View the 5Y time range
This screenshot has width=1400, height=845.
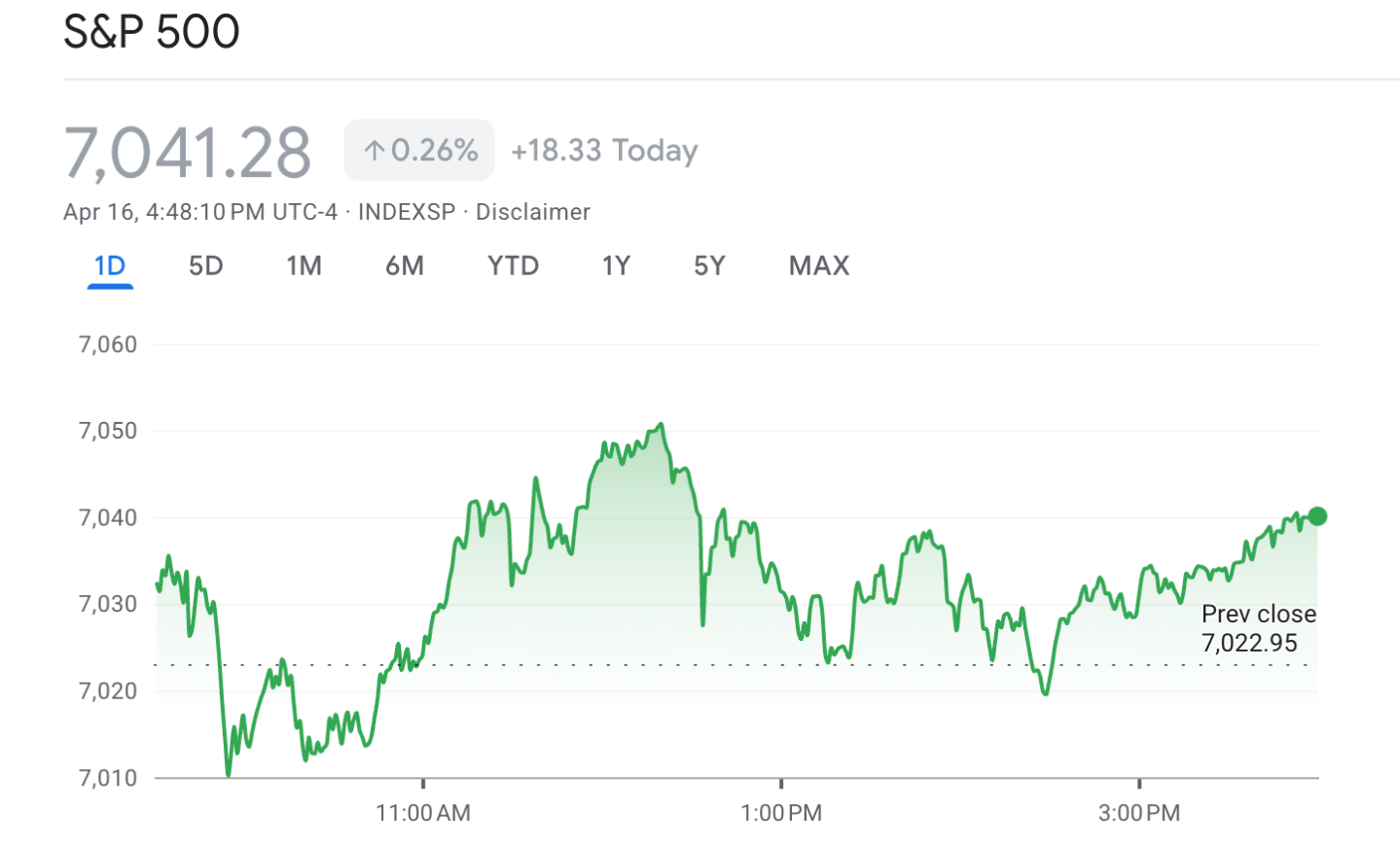pyautogui.click(x=709, y=265)
